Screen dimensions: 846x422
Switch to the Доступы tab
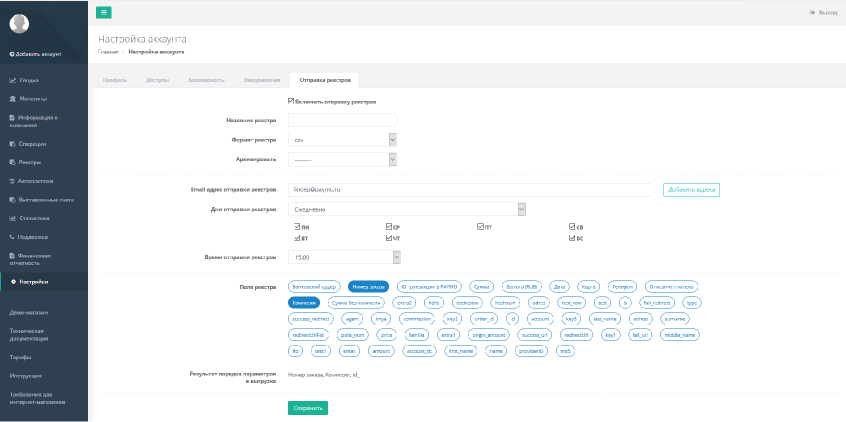158,80
